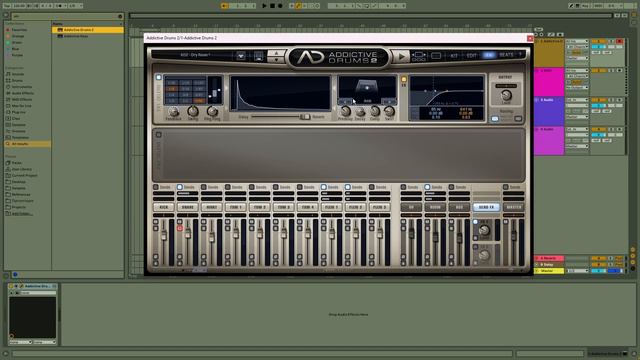This screenshot has width=640, height=360.
Task: Click the Addictive Drums 2 logo
Action: 338,58
